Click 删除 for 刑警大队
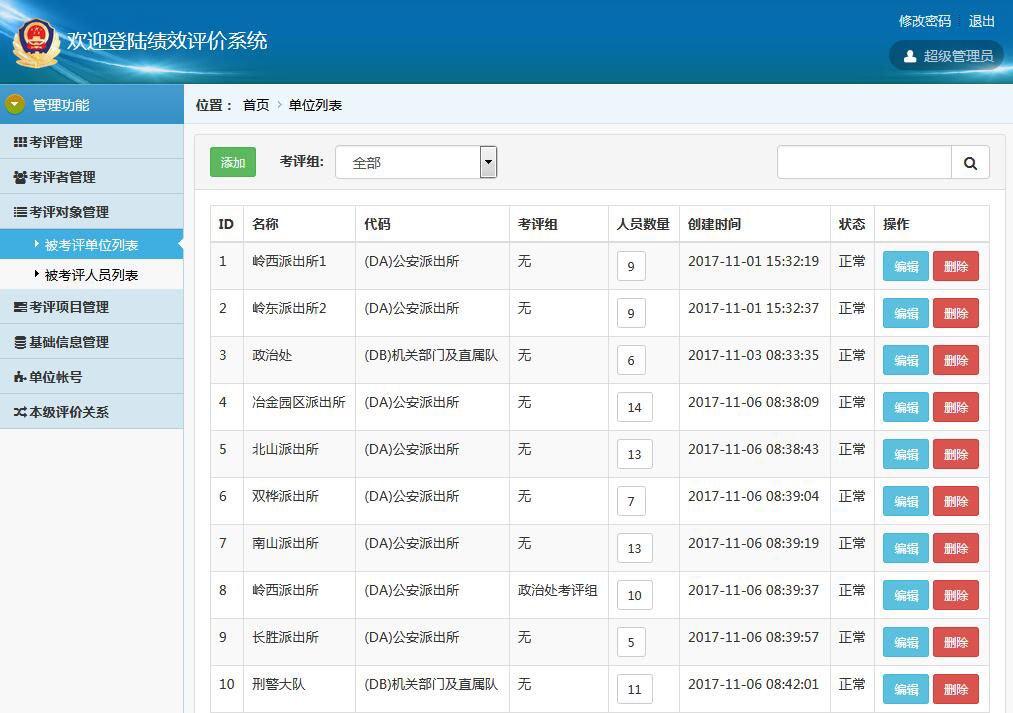Screen dimensions: 1013x713 coord(955,689)
